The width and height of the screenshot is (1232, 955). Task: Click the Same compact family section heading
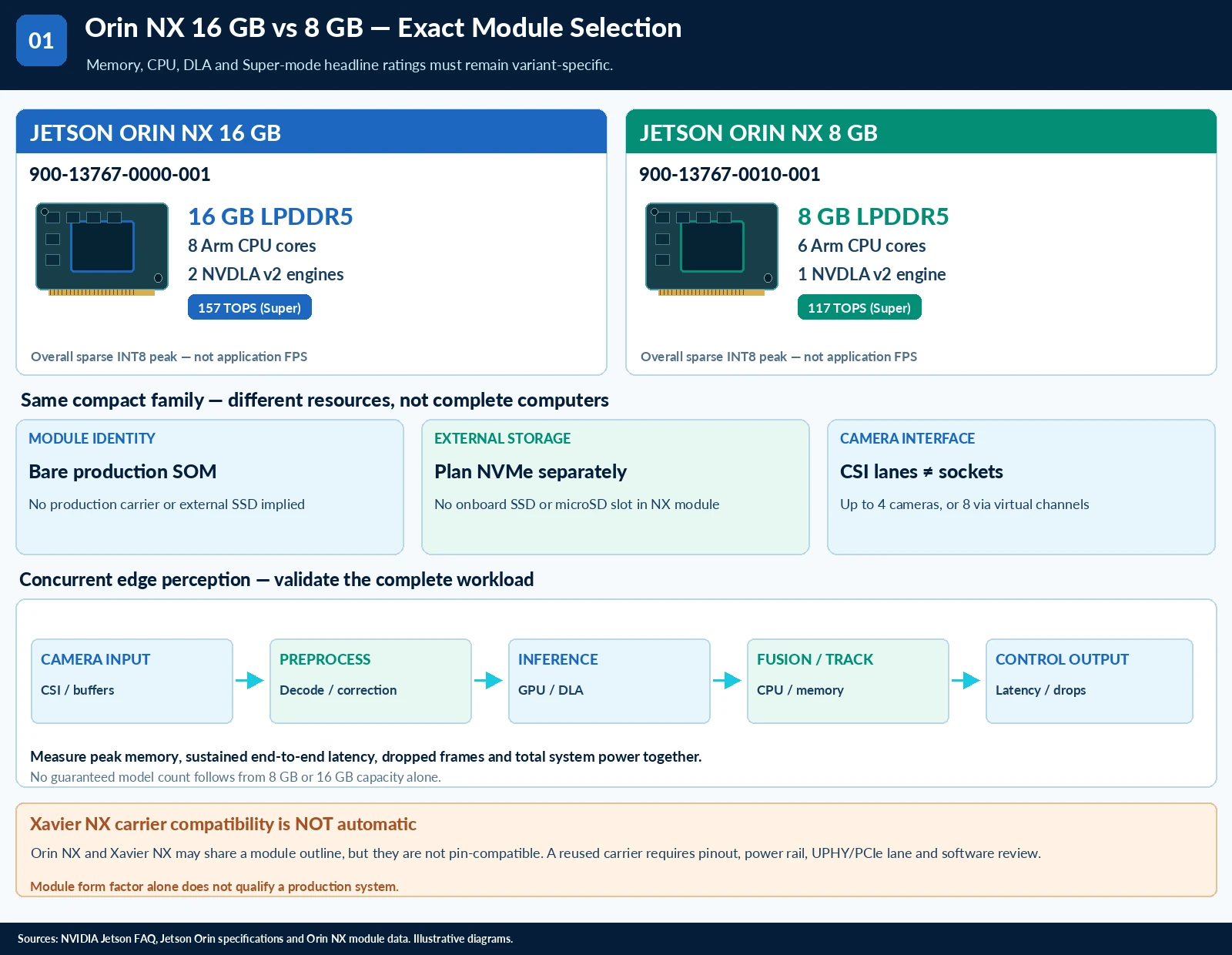[x=315, y=400]
